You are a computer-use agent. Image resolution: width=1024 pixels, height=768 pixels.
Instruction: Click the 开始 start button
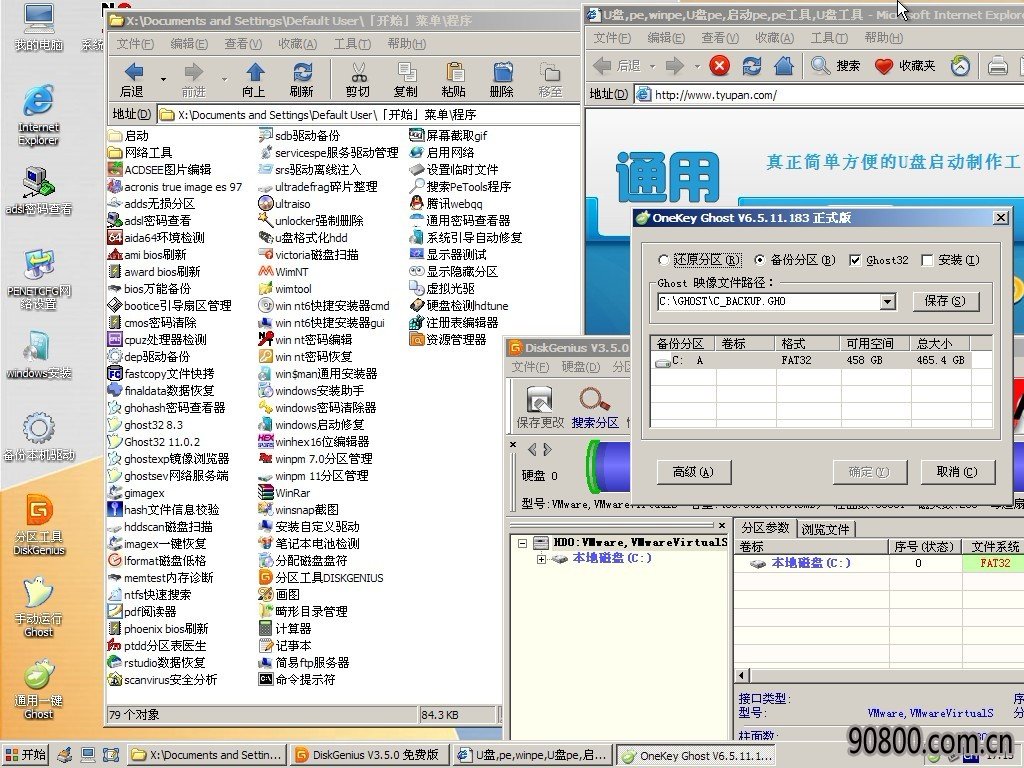tap(25, 755)
